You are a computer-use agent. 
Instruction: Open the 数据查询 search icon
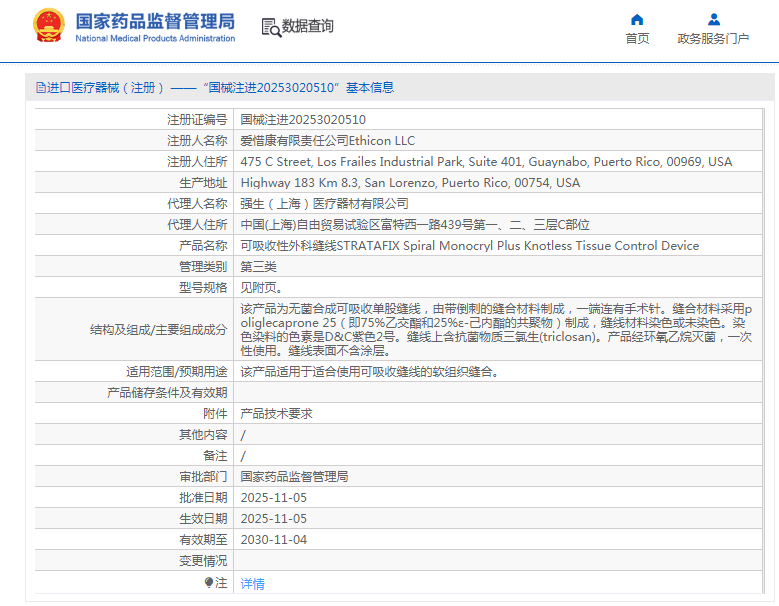[x=271, y=27]
